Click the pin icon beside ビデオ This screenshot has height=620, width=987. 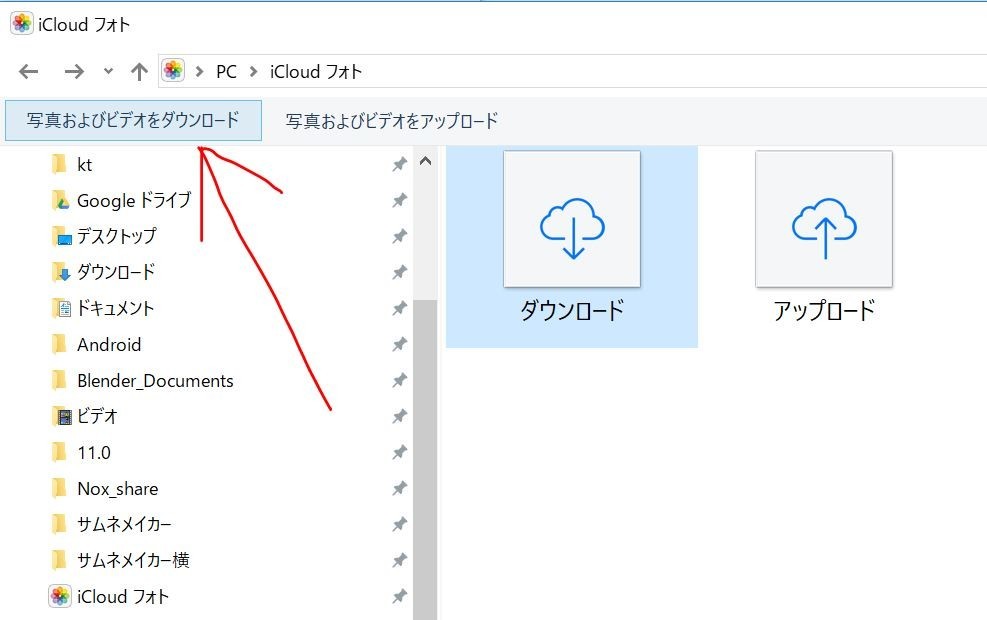(399, 416)
